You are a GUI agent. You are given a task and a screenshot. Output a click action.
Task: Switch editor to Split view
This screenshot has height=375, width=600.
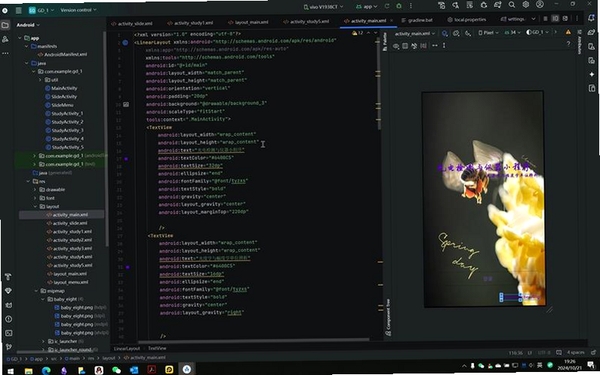[x=555, y=19]
